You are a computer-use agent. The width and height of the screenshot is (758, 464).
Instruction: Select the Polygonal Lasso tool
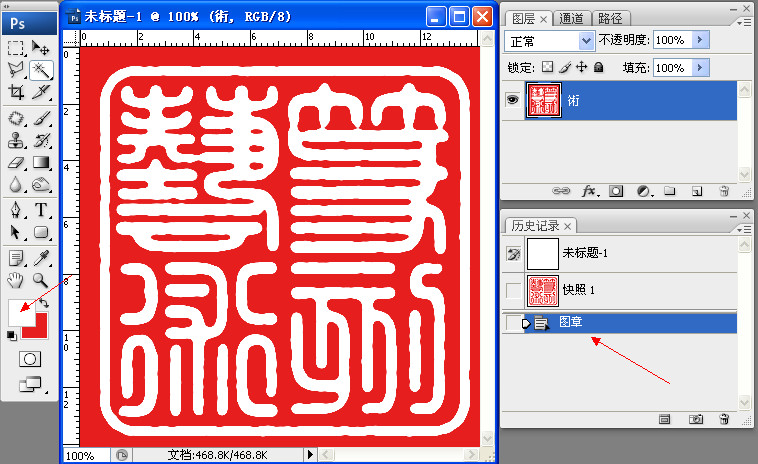tap(15, 70)
